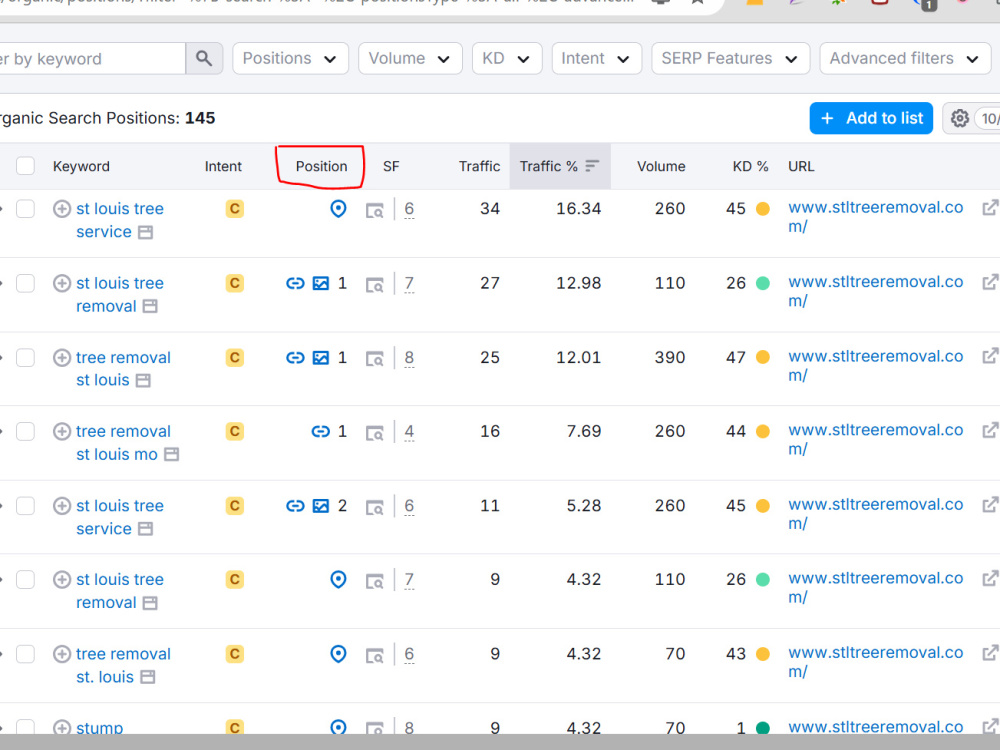Viewport: 1000px width, 750px height.
Task: Click the Intent 'C' badge in the 7.69% row
Action: pyautogui.click(x=235, y=432)
